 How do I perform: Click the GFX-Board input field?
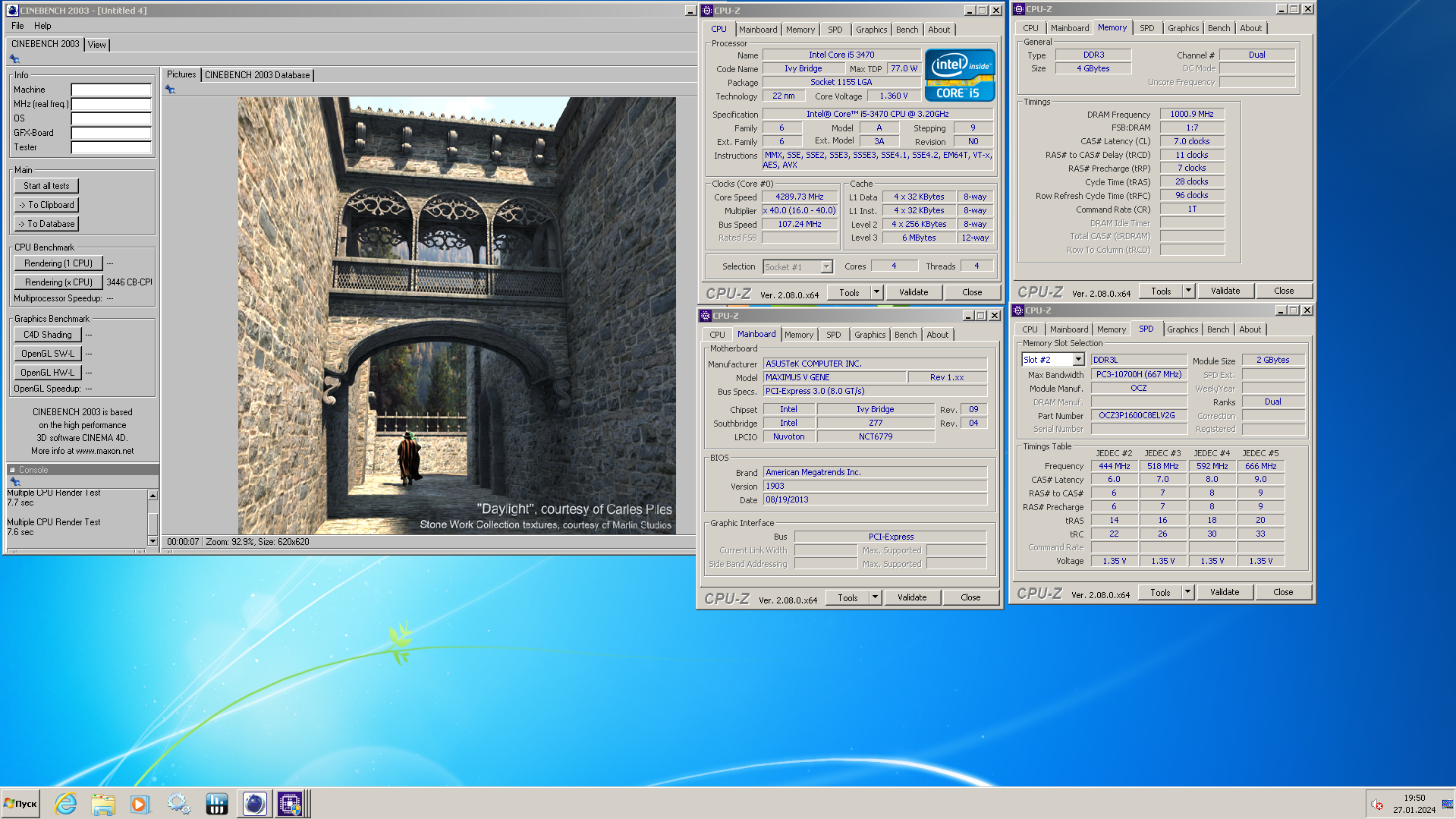point(112,133)
